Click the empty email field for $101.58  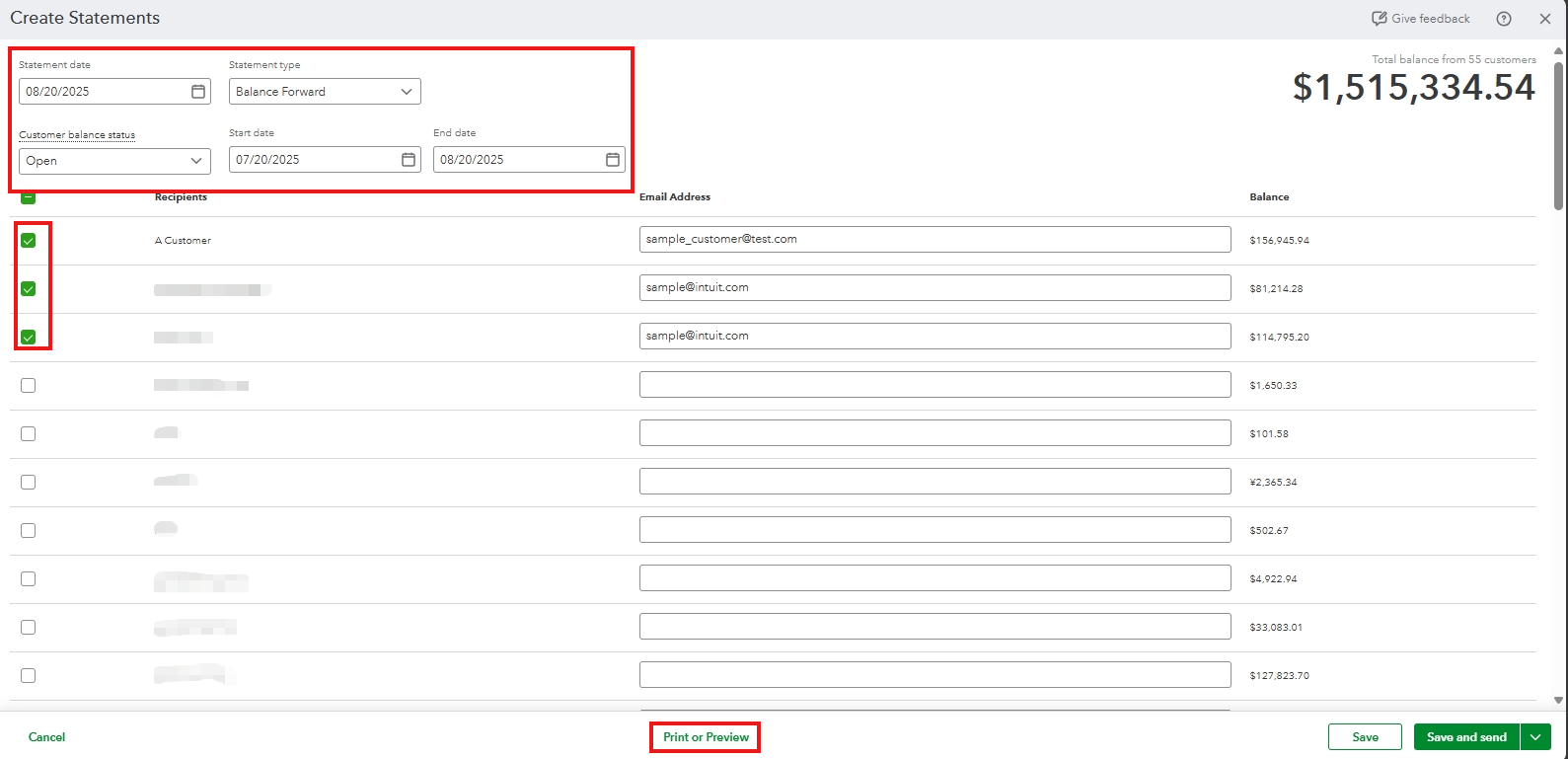click(934, 432)
